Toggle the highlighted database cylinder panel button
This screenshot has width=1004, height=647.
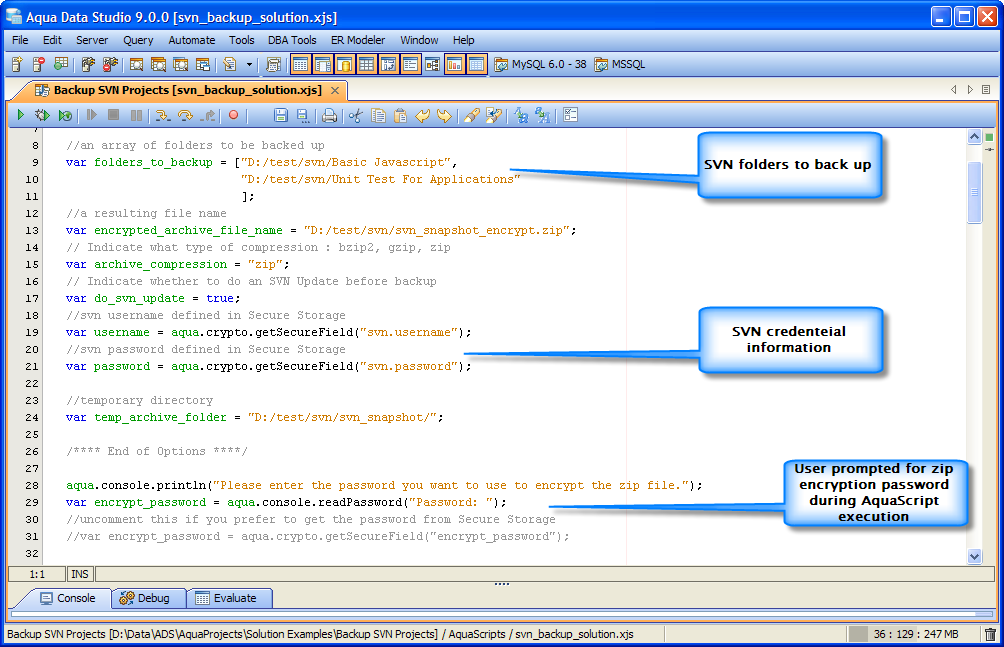tap(344, 64)
